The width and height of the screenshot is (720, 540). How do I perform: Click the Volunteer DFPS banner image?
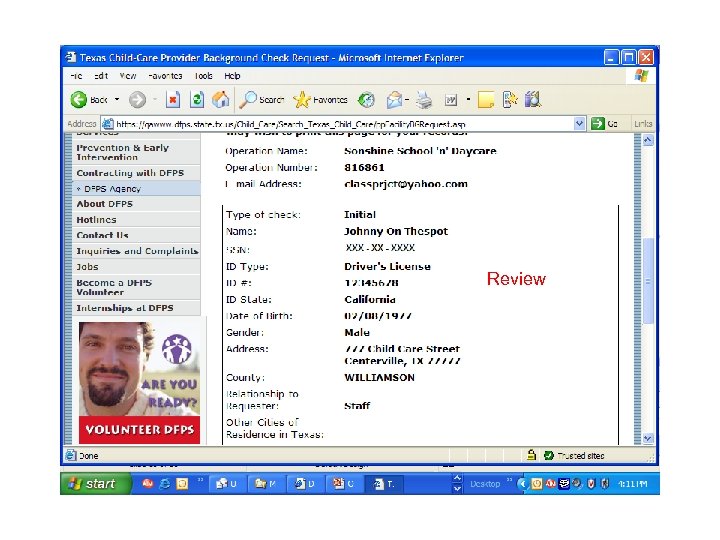139,382
